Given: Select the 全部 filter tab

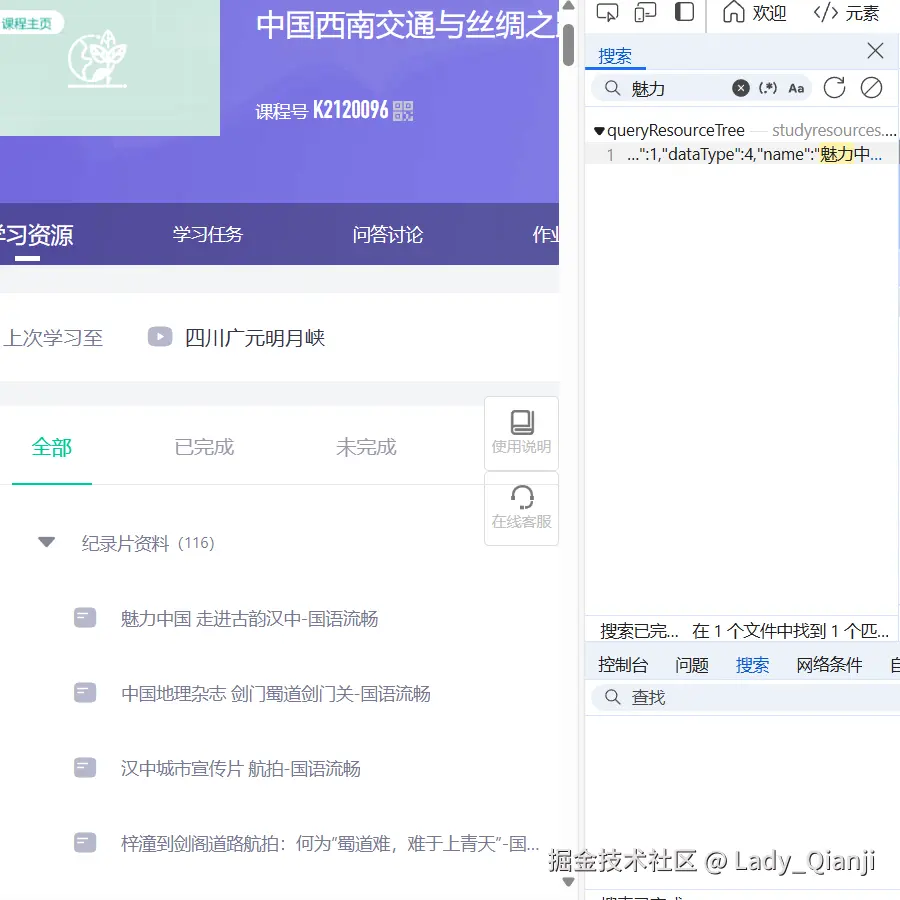Looking at the screenshot, I should pos(52,447).
